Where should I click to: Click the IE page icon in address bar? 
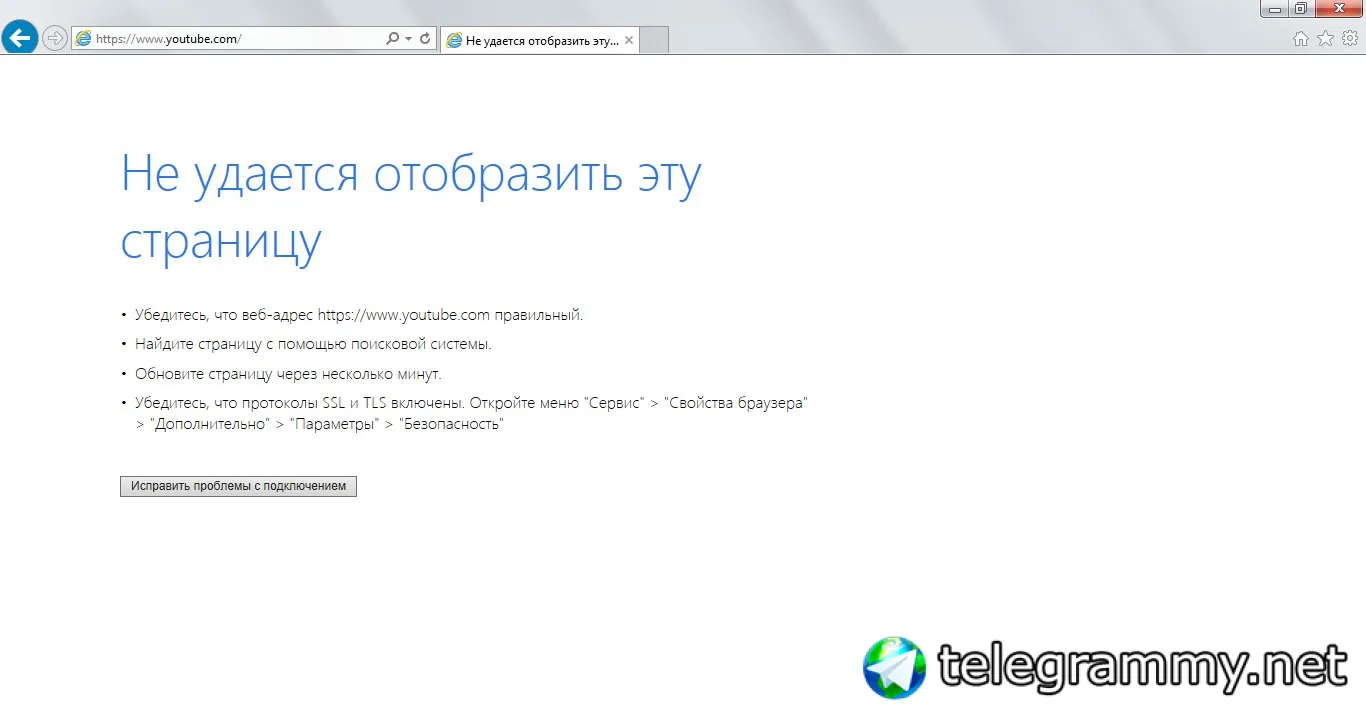point(83,39)
